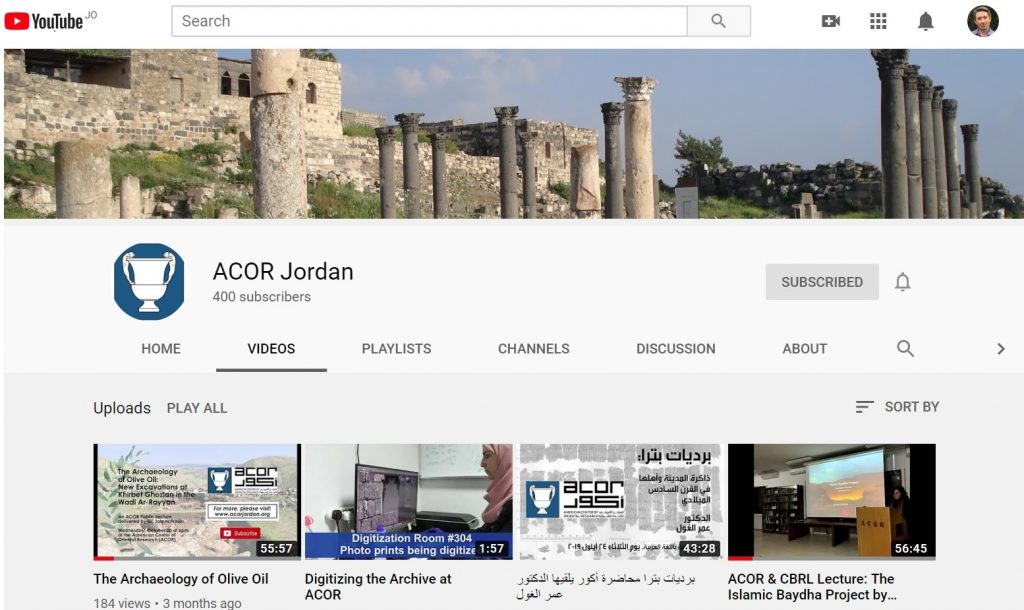Click PLAY ALL to start uploads playlist

(197, 408)
